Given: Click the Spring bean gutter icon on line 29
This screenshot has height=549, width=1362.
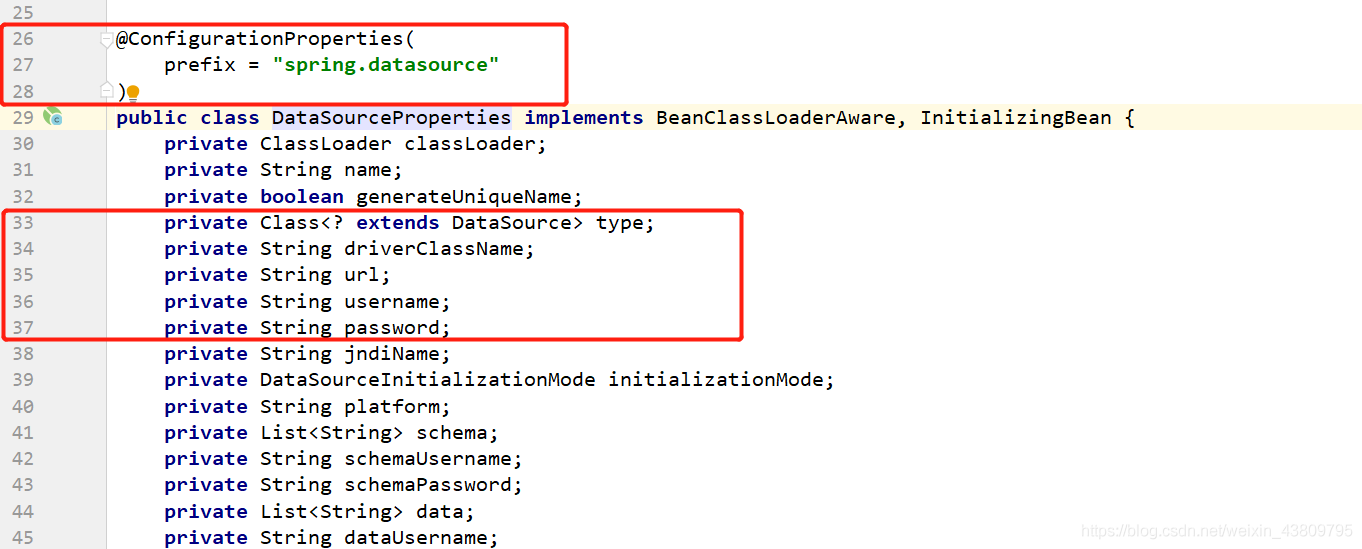Looking at the screenshot, I should point(53,117).
